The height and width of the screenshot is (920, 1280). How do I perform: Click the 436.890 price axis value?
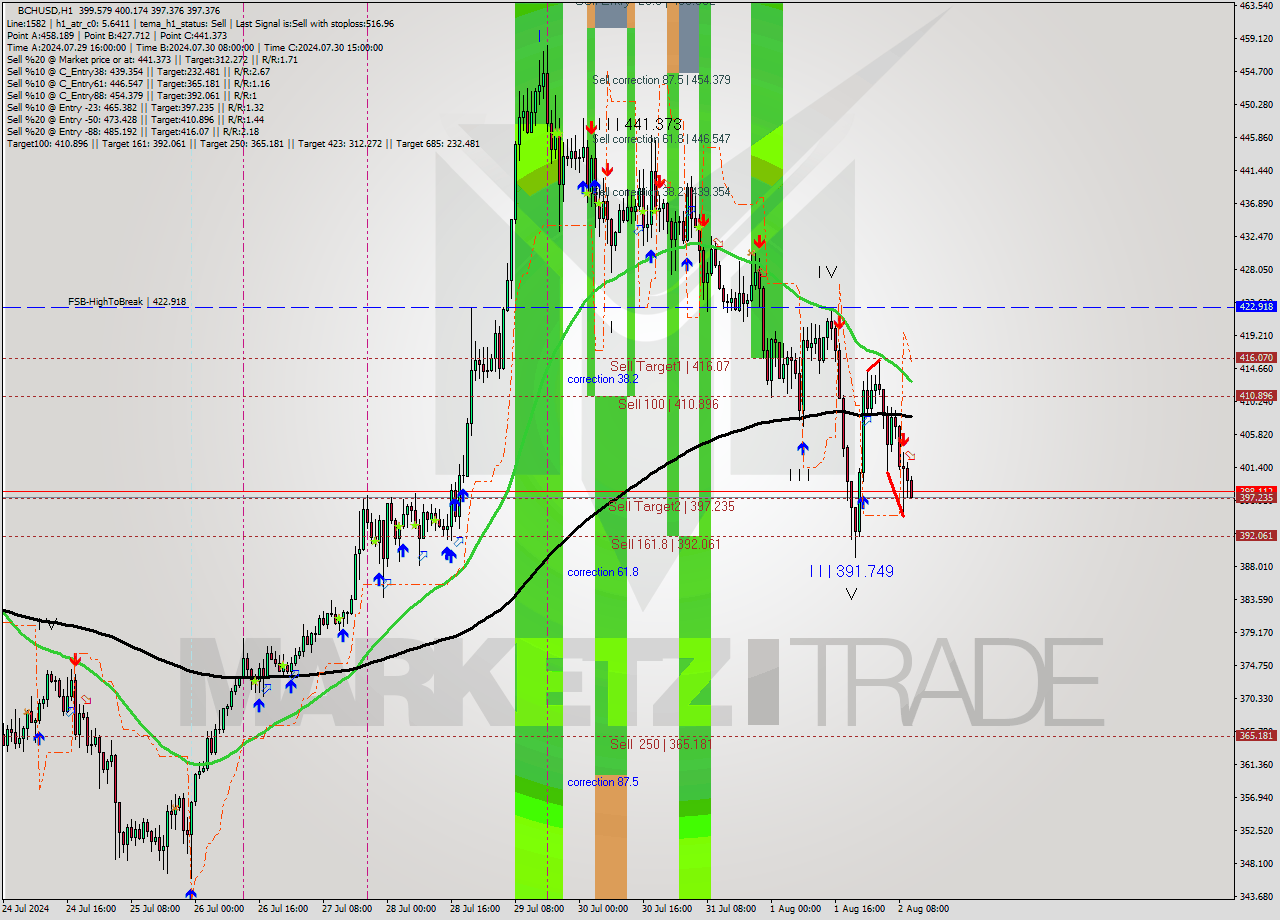coord(1255,204)
